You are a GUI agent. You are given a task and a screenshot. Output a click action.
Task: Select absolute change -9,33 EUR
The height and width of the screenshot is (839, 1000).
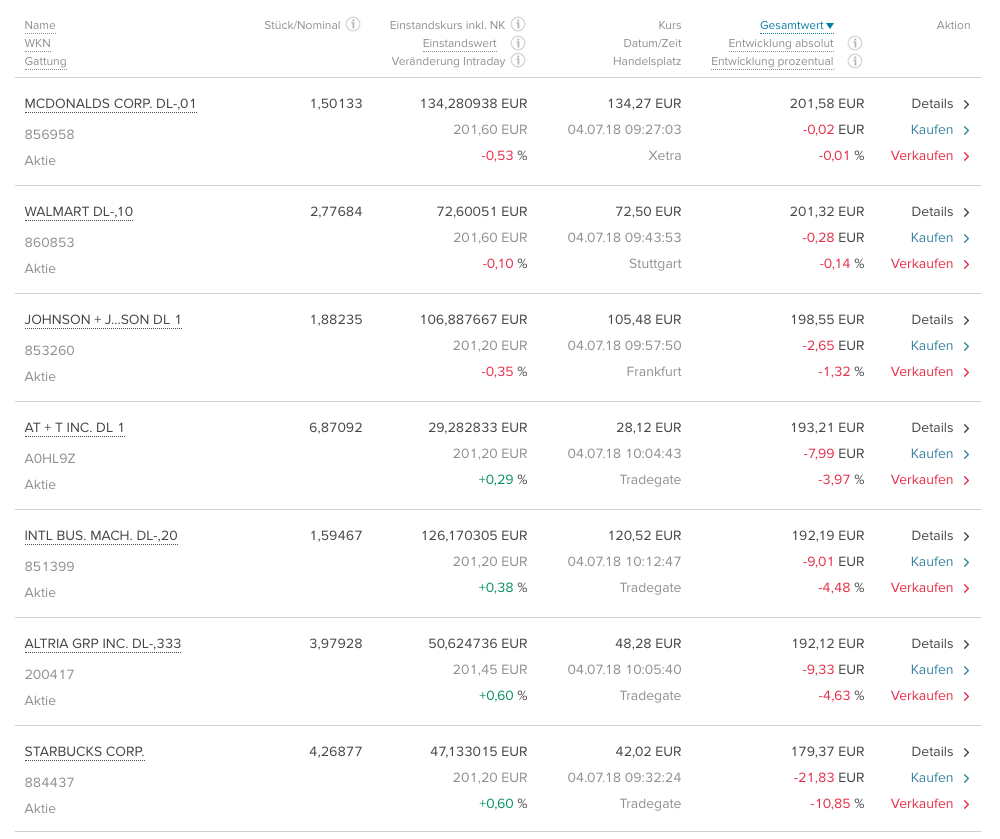tap(833, 670)
